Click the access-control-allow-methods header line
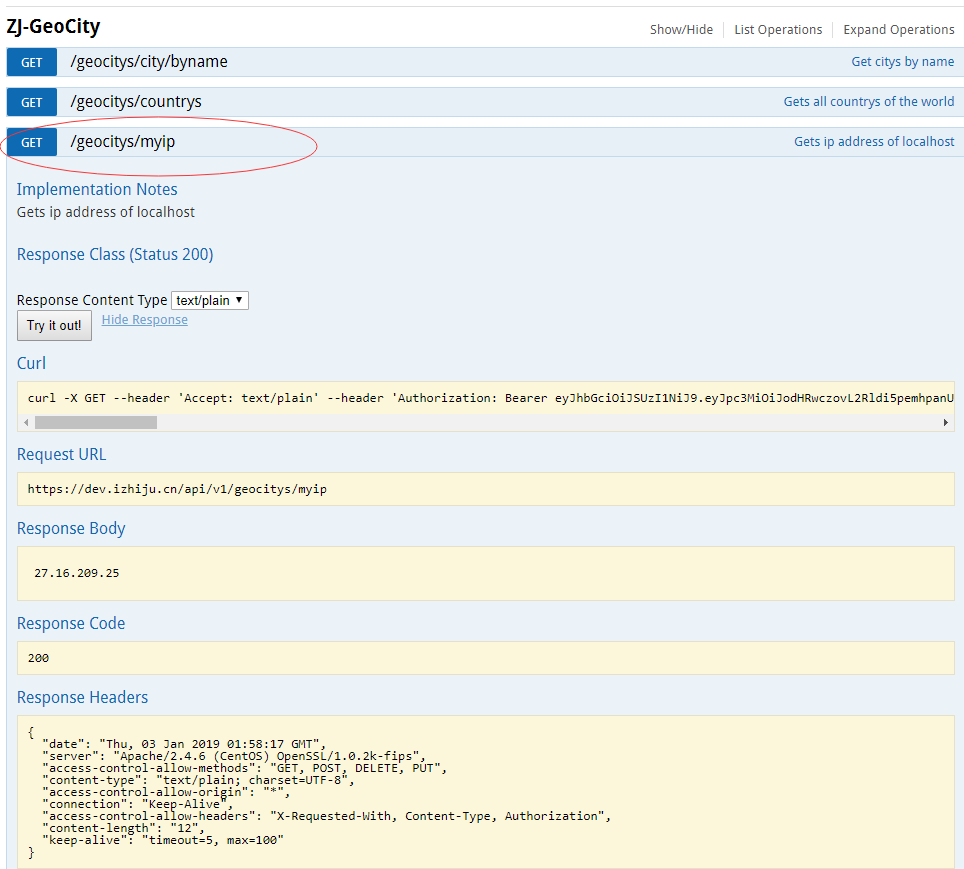Image resolution: width=964 pixels, height=869 pixels. 244,768
